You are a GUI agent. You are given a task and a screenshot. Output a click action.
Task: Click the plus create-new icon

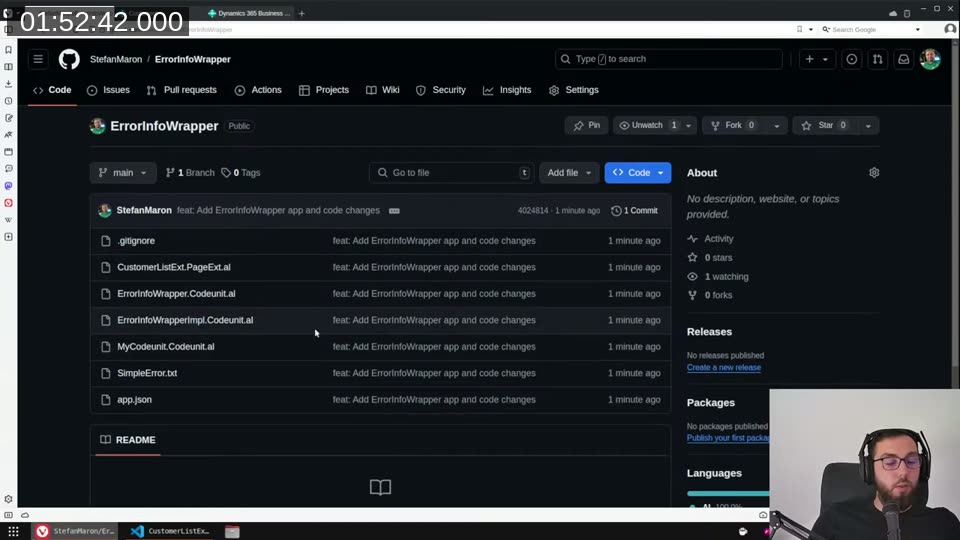(x=809, y=59)
